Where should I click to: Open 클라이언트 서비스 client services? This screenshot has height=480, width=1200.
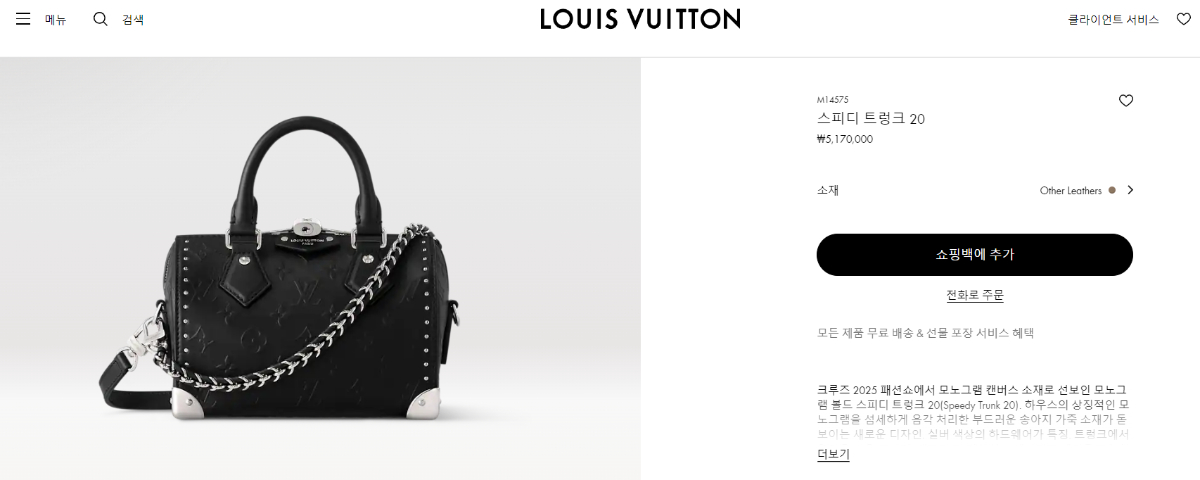pos(1113,19)
